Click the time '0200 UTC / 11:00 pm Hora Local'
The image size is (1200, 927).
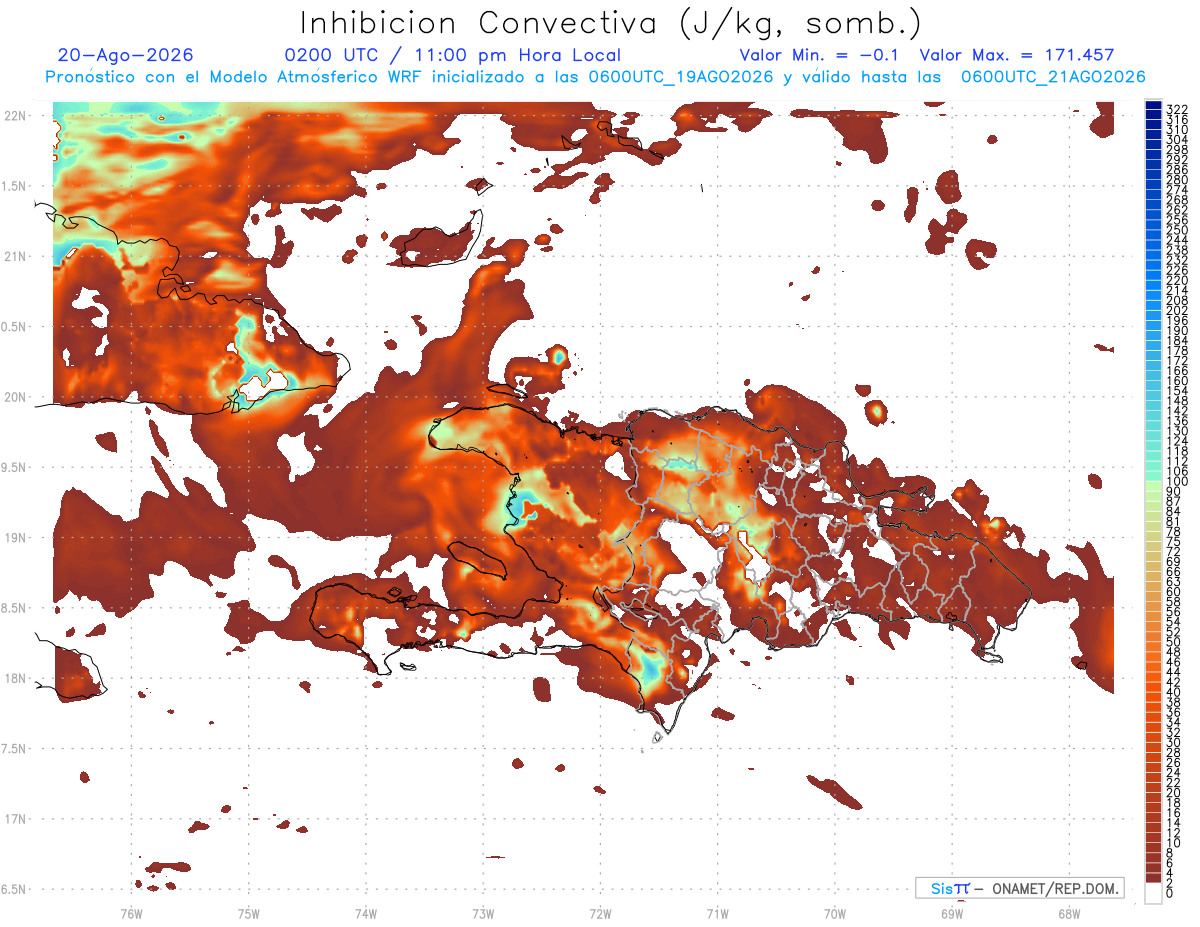(x=453, y=55)
